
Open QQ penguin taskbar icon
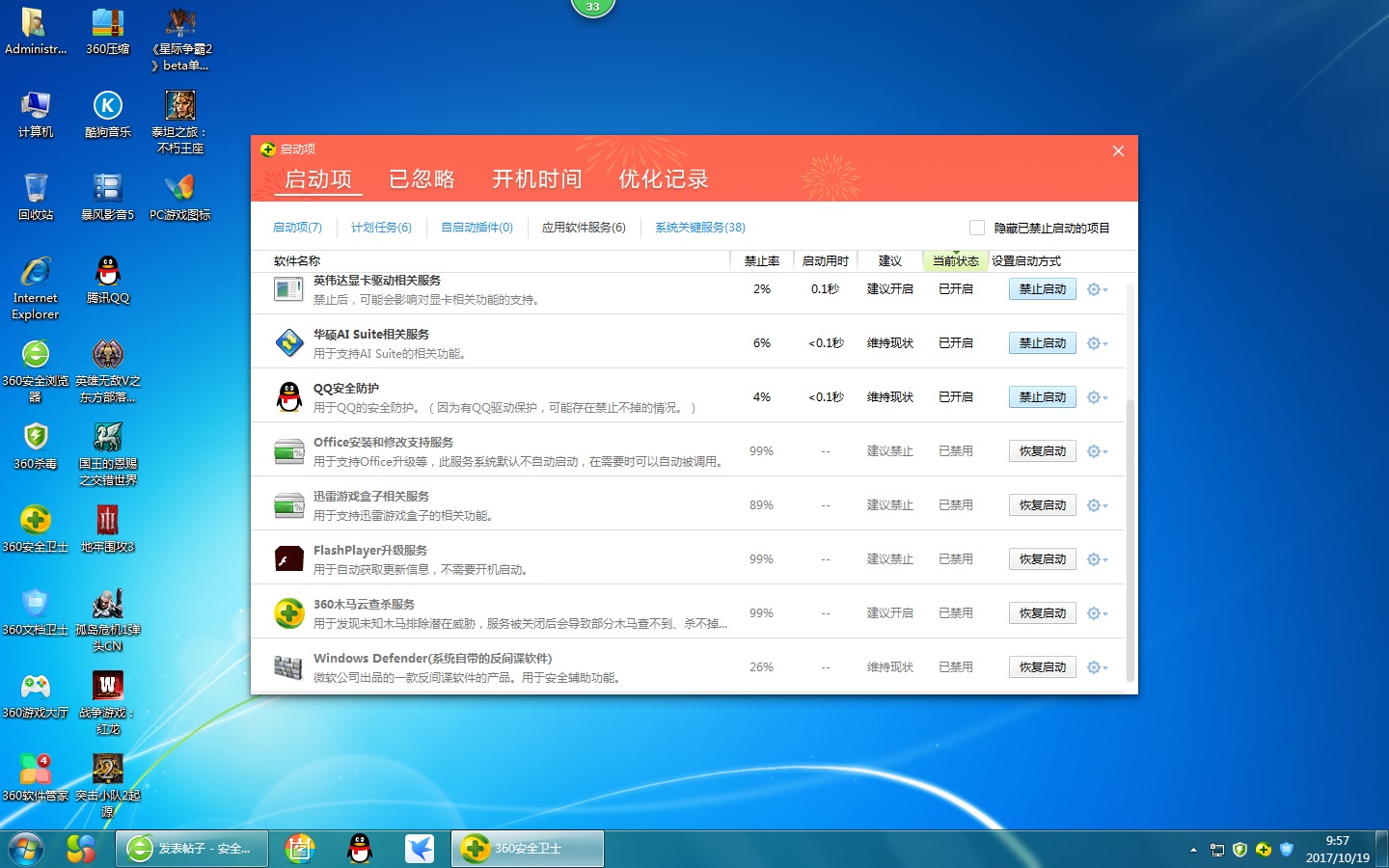(x=360, y=849)
